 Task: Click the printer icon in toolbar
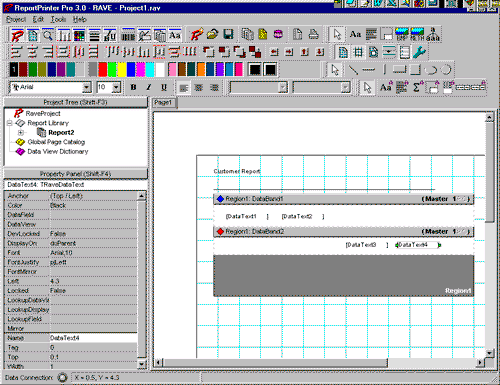point(313,35)
